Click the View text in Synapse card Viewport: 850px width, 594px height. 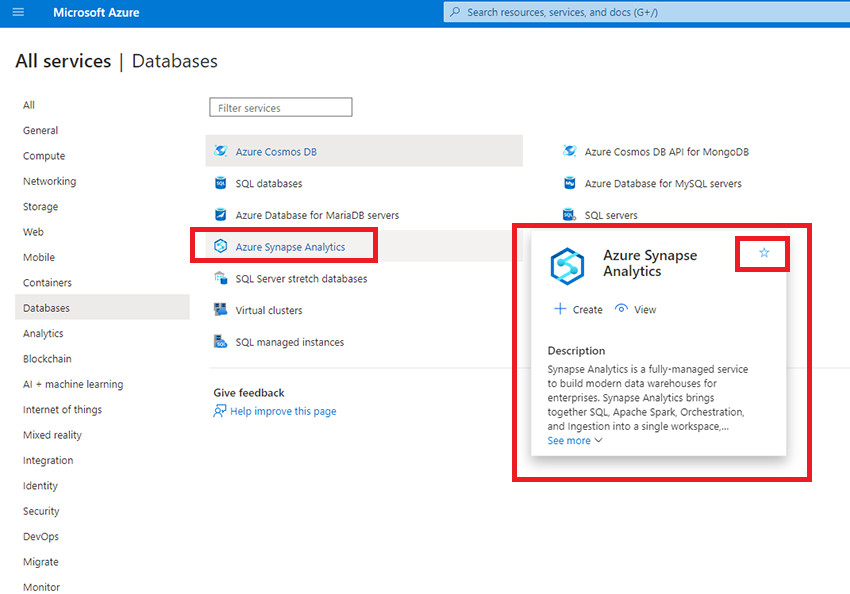(645, 309)
